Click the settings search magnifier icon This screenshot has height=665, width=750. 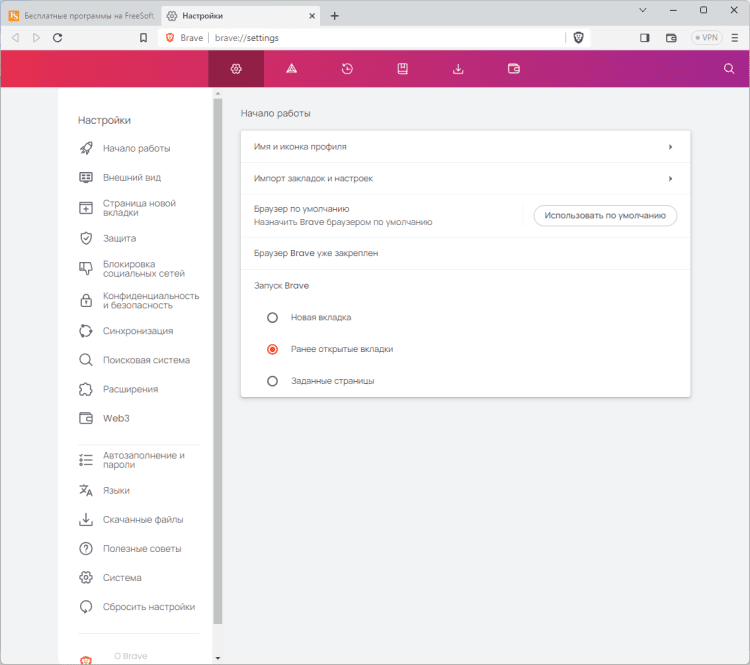tap(728, 69)
